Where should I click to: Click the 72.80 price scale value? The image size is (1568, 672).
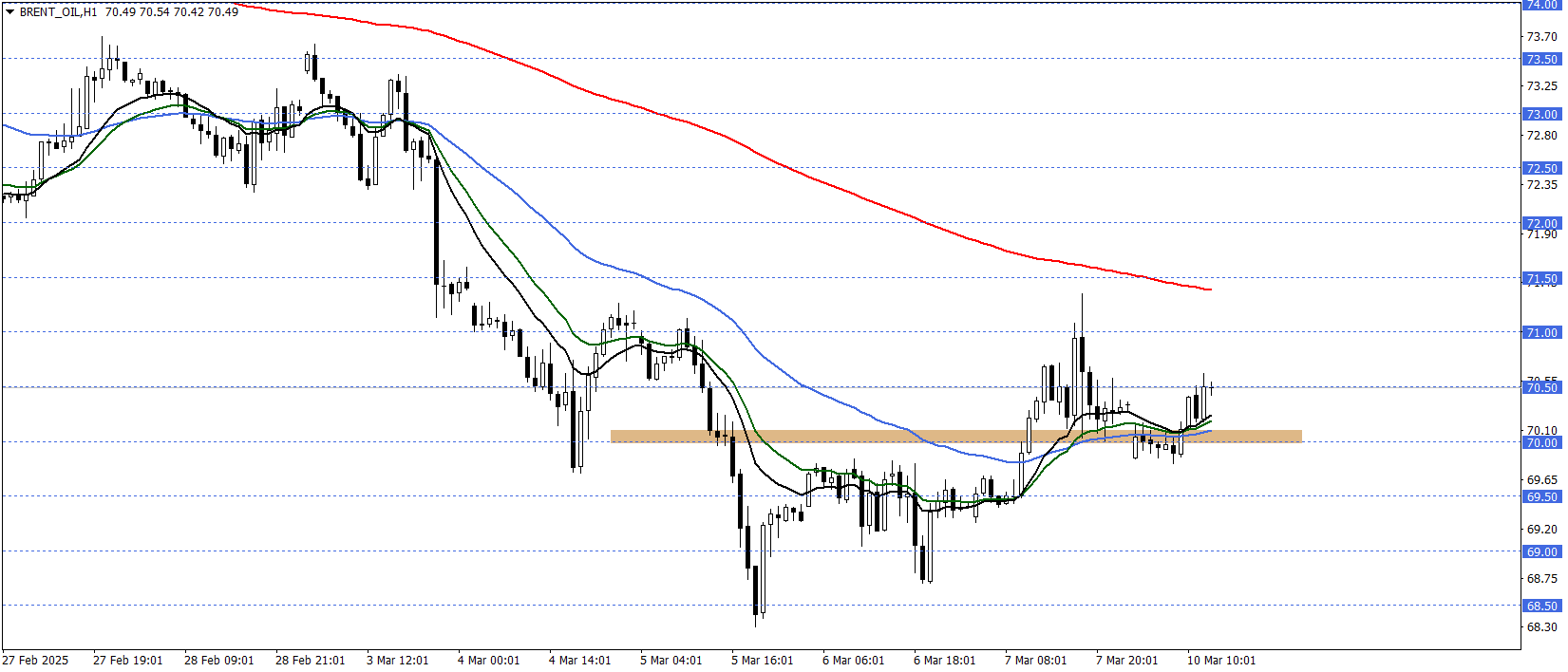pyautogui.click(x=1541, y=135)
